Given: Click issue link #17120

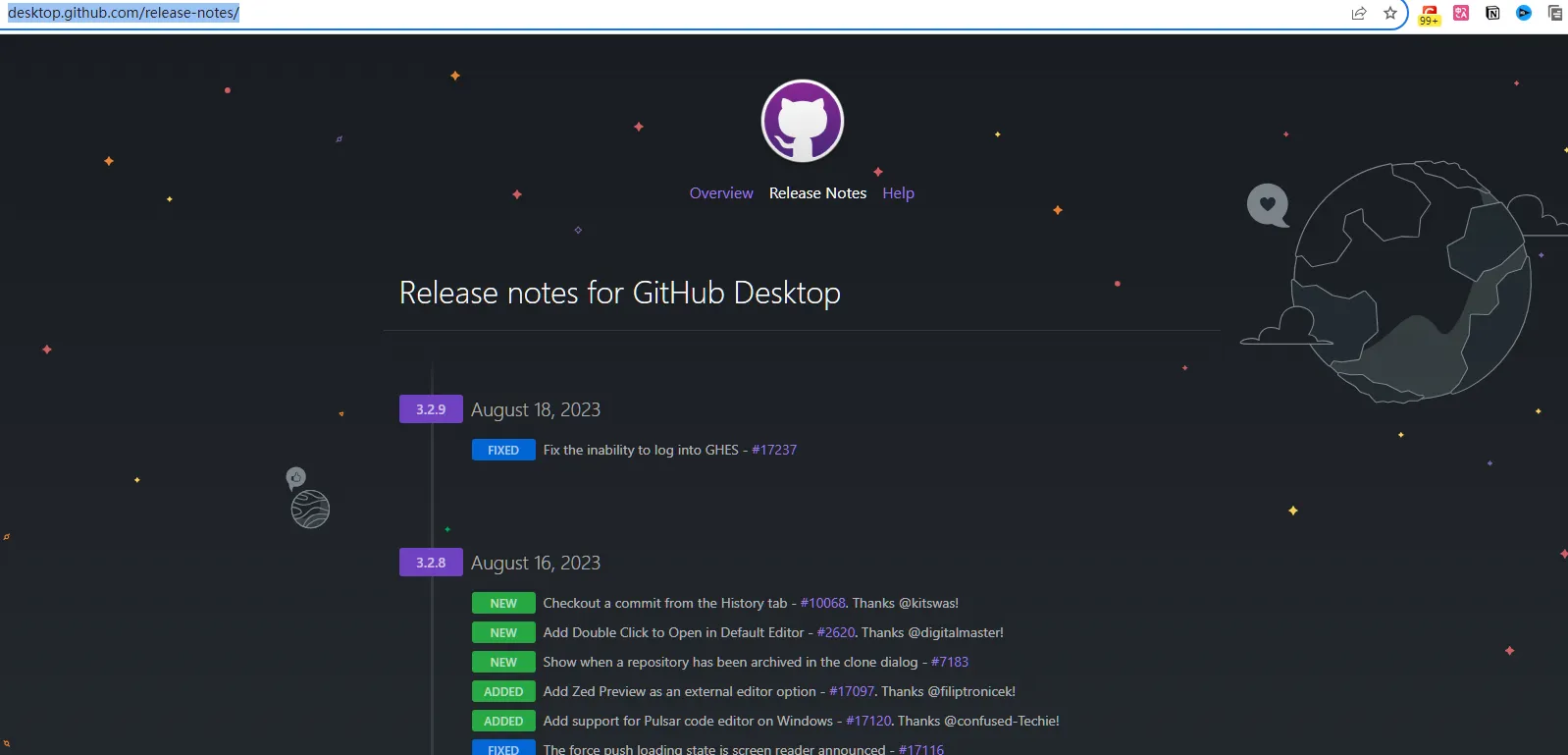Looking at the screenshot, I should point(868,721).
